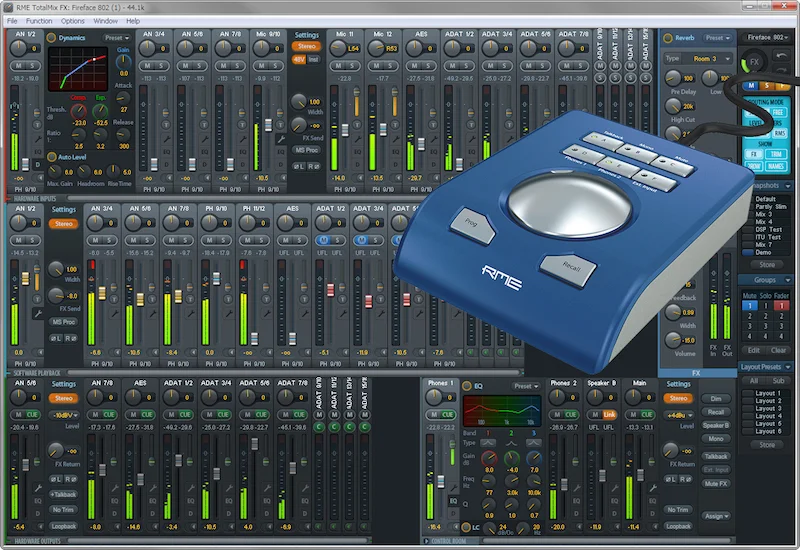Mute hardware input Mic 11
This screenshot has width=800, height=550.
click(x=338, y=66)
